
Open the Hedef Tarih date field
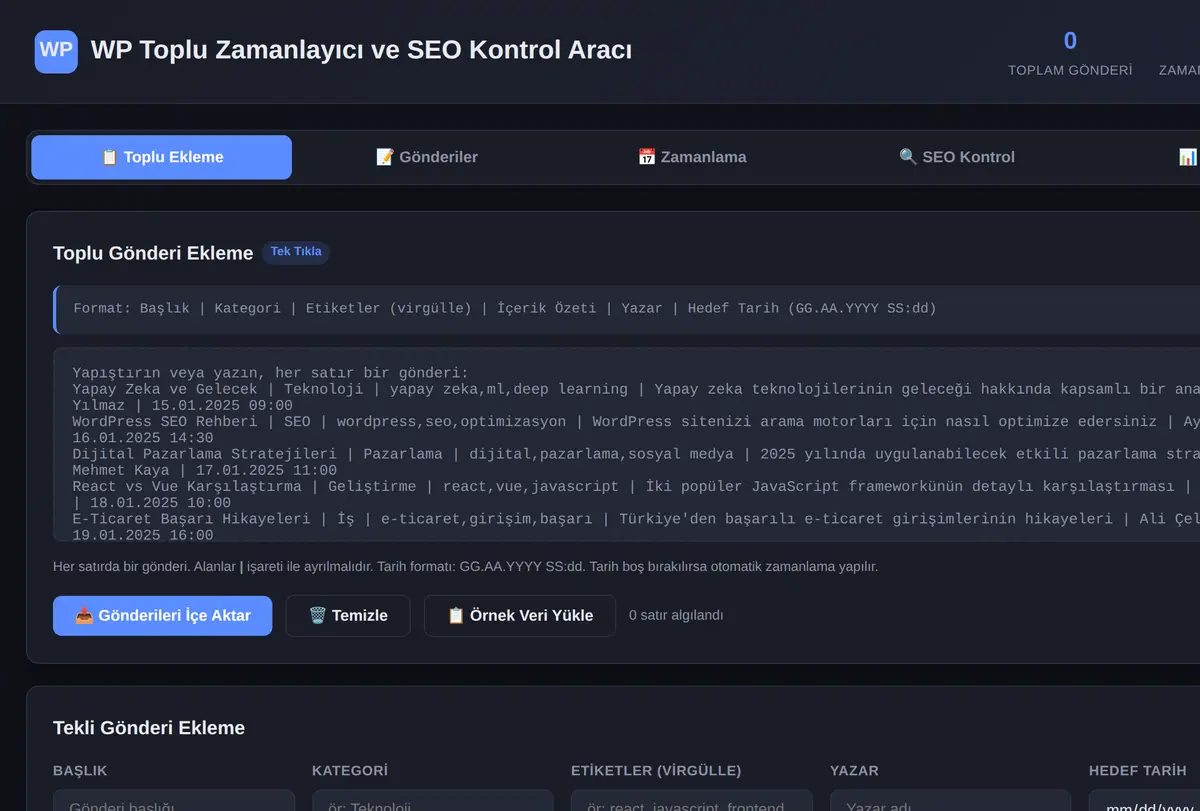pos(1144,800)
